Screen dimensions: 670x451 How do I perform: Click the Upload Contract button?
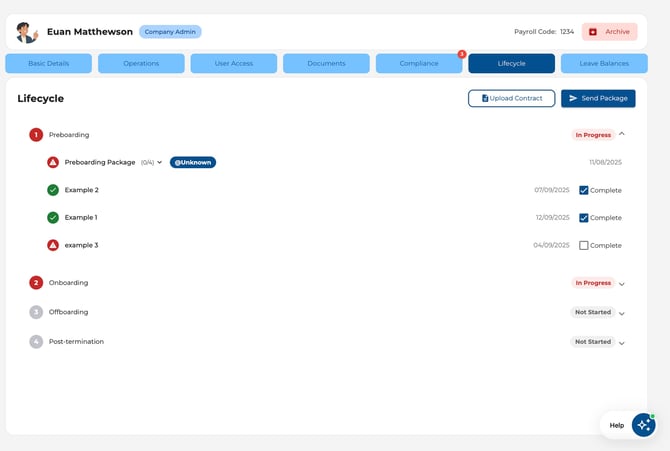pyautogui.click(x=511, y=98)
